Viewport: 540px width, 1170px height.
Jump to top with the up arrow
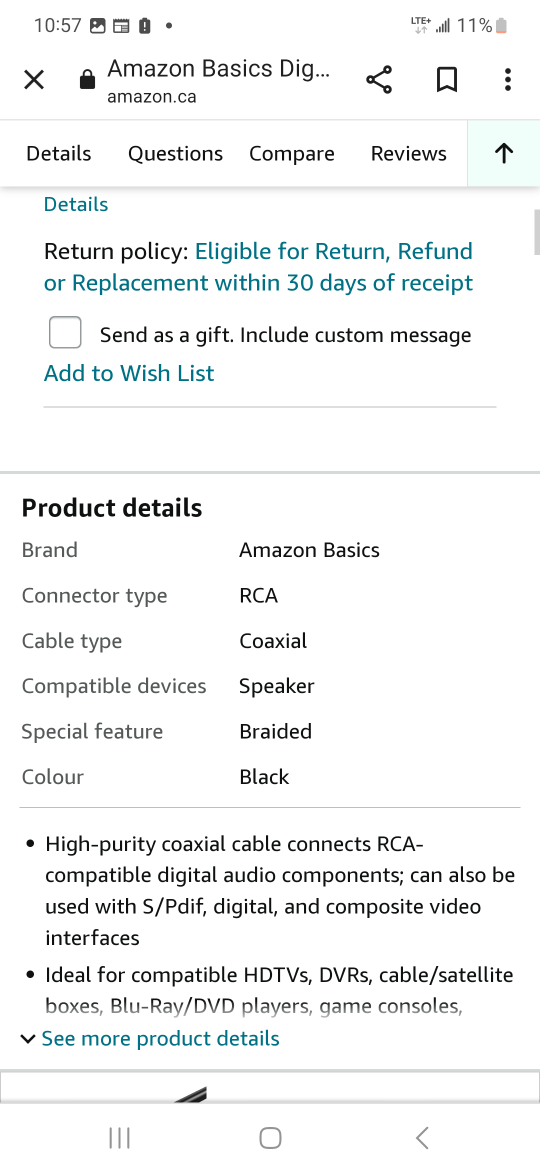[504, 154]
